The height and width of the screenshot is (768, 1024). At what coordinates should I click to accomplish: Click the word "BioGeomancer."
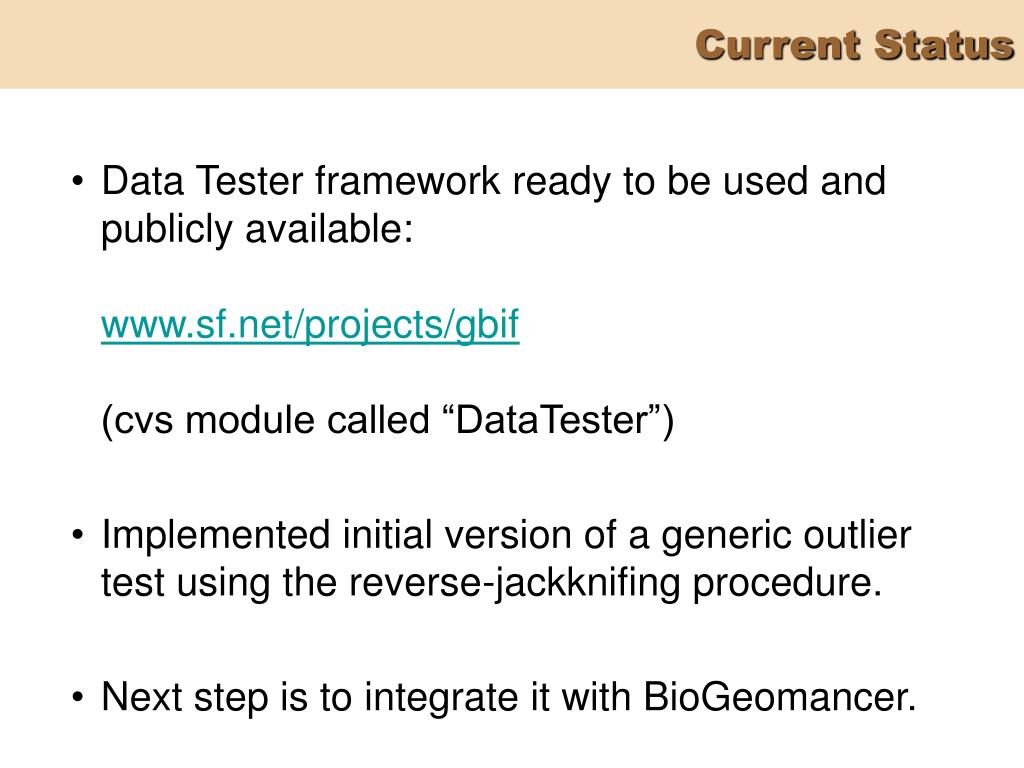click(x=780, y=697)
